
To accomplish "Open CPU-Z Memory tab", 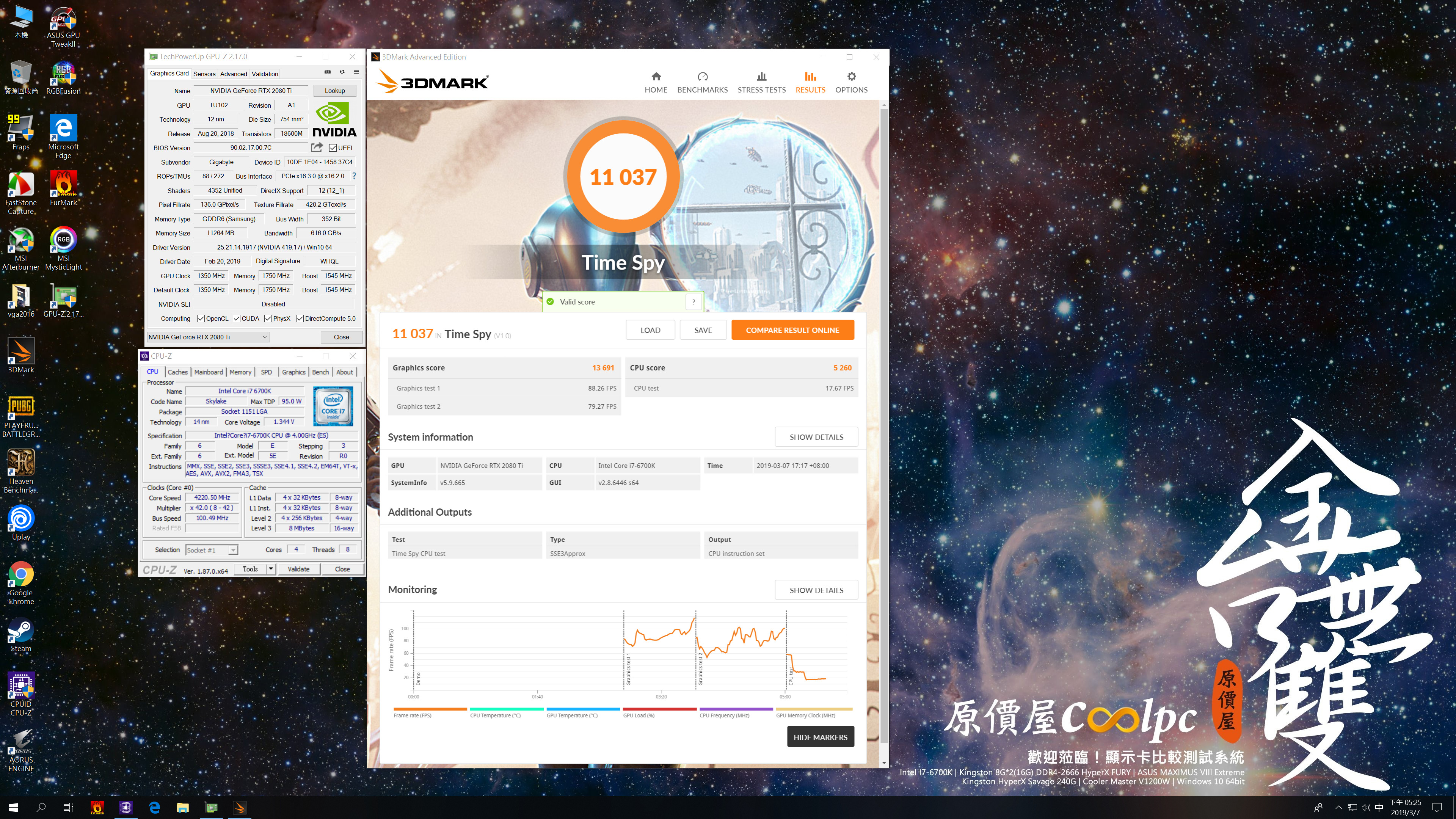I will [x=240, y=372].
